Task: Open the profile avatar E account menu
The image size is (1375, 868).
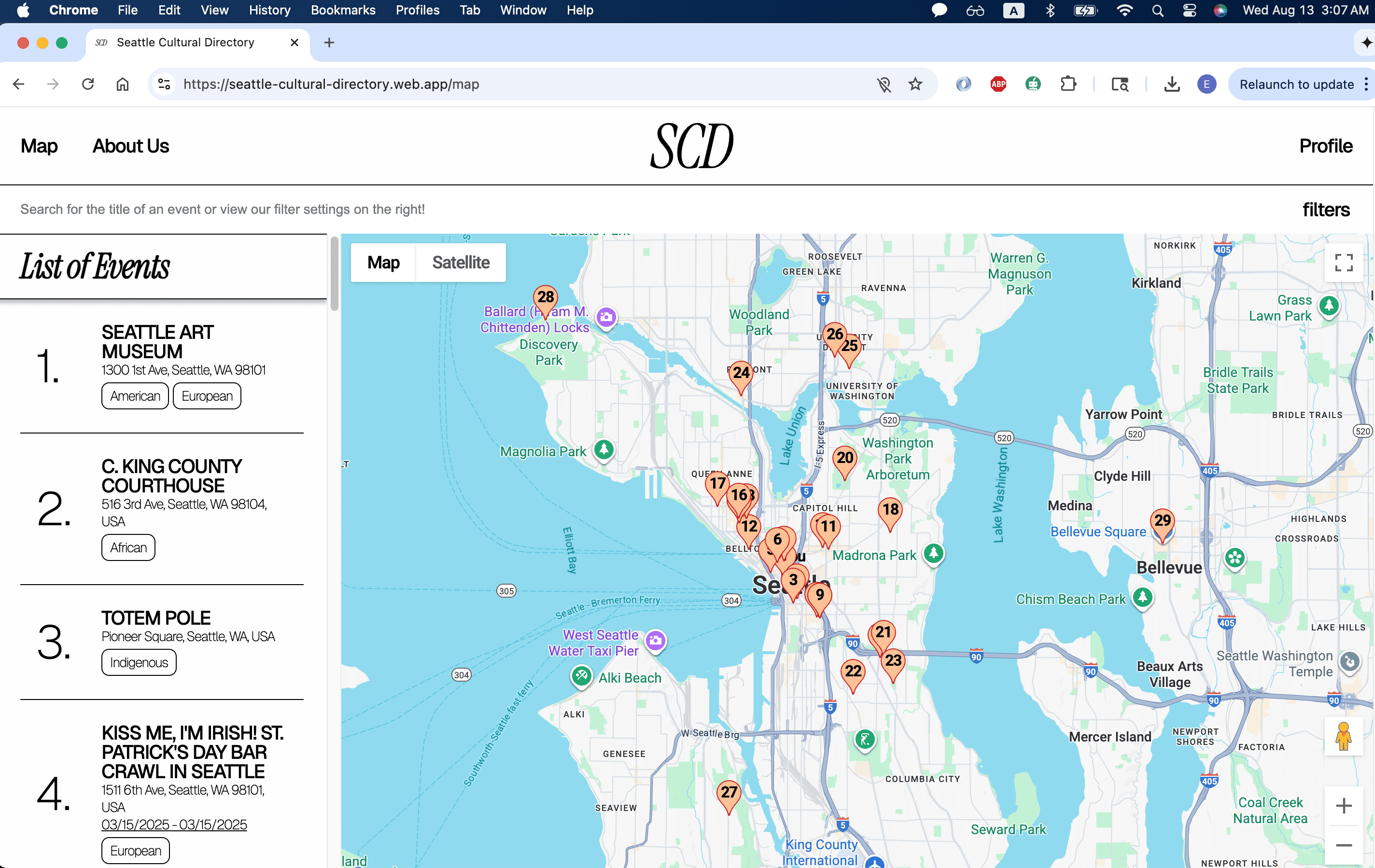Action: (x=1207, y=84)
